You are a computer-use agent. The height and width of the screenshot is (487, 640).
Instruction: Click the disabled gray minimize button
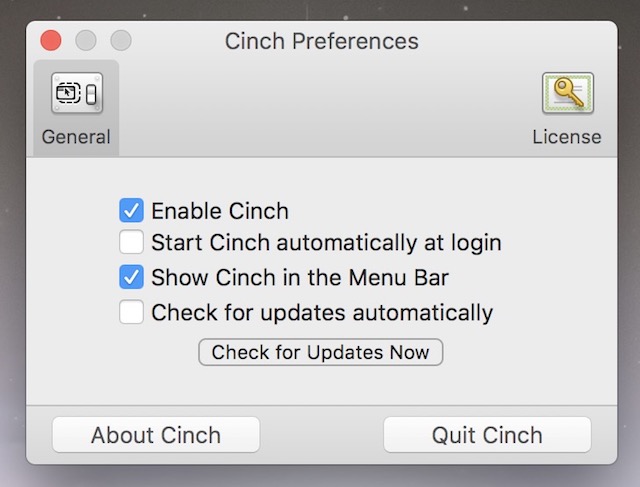[86, 41]
